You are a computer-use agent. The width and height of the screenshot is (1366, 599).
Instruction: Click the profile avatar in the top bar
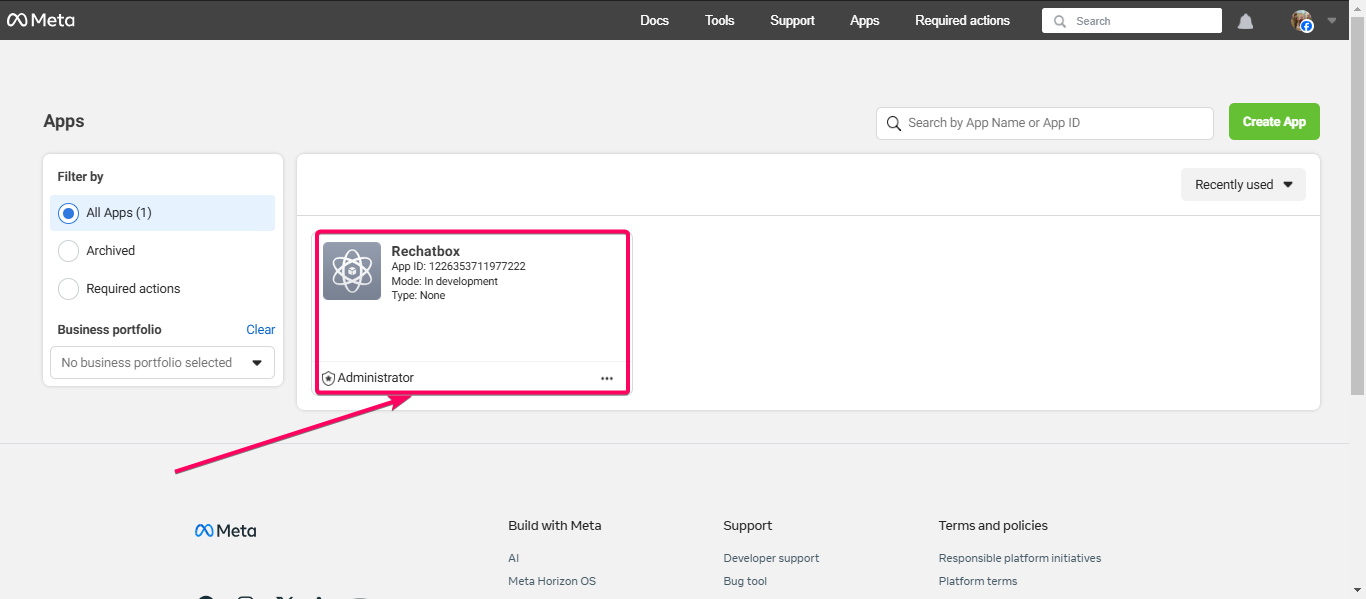tap(1301, 21)
